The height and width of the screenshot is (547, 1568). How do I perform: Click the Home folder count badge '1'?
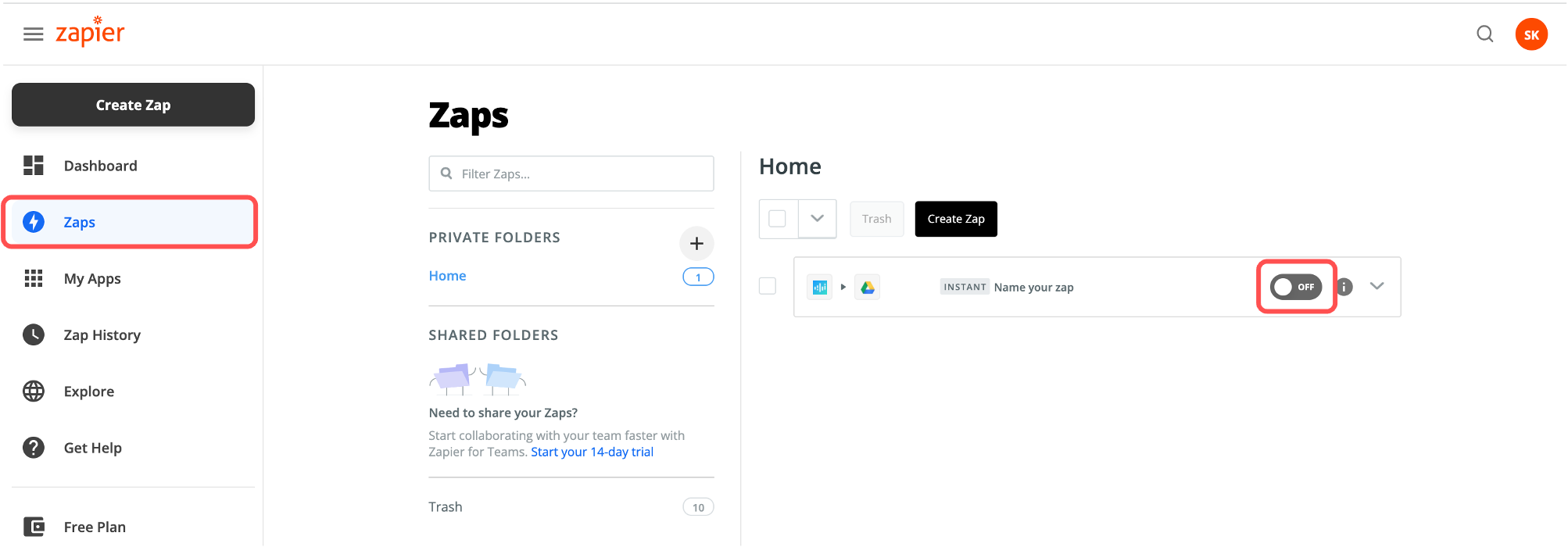coord(698,277)
